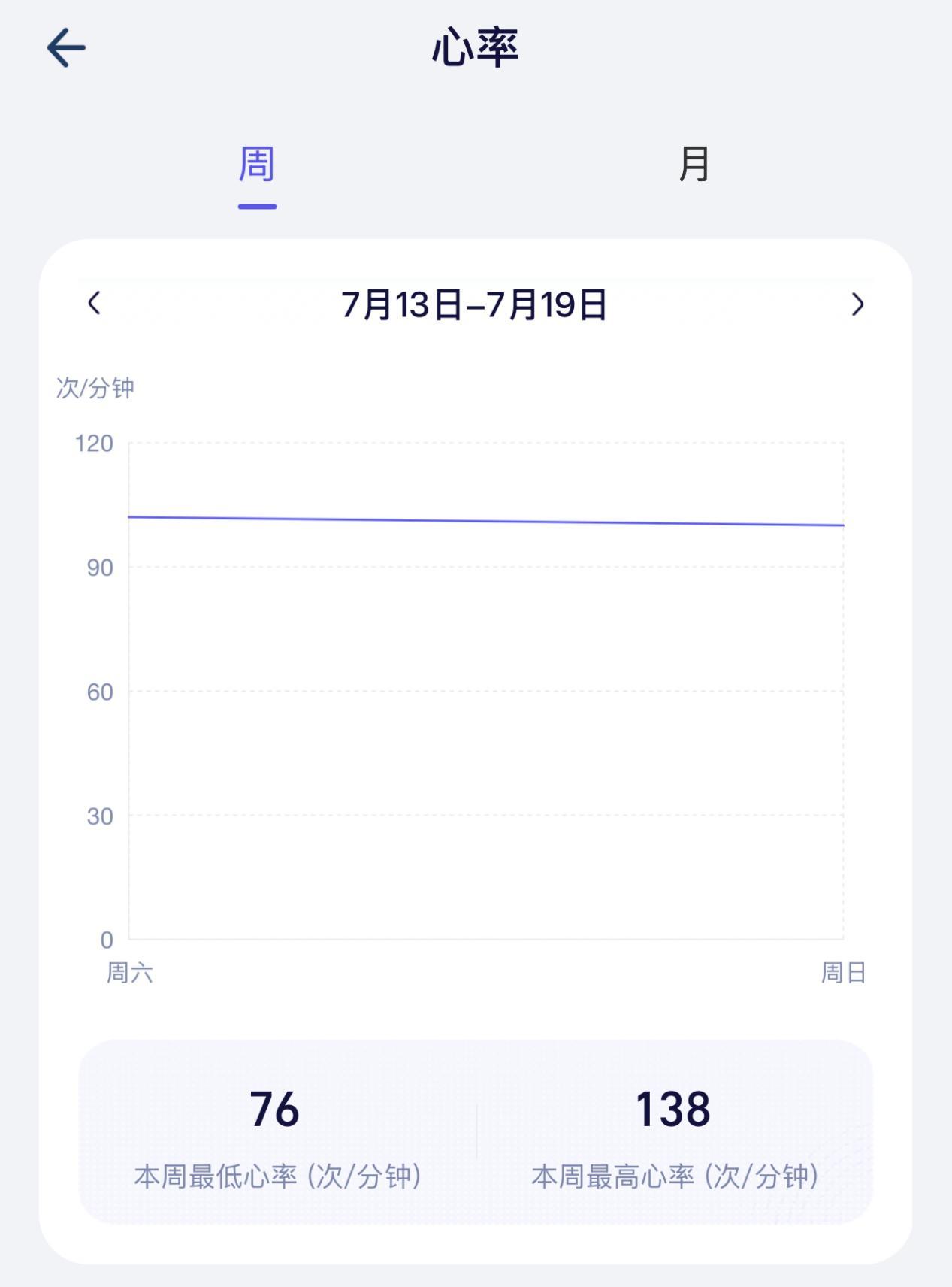Tap the 心率 page title
The image size is (952, 1287).
point(476,47)
